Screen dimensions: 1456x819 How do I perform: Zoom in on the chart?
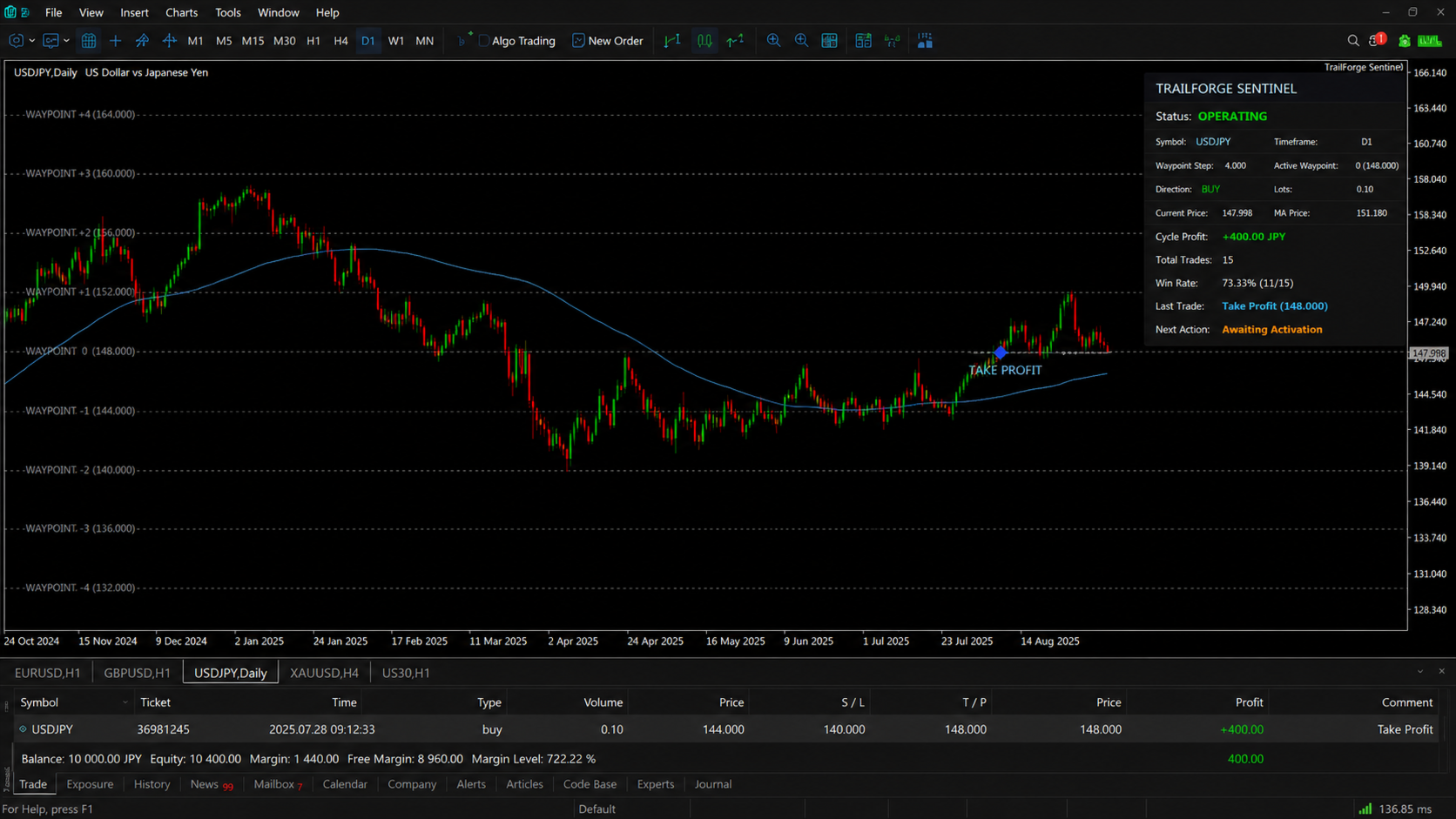click(773, 41)
